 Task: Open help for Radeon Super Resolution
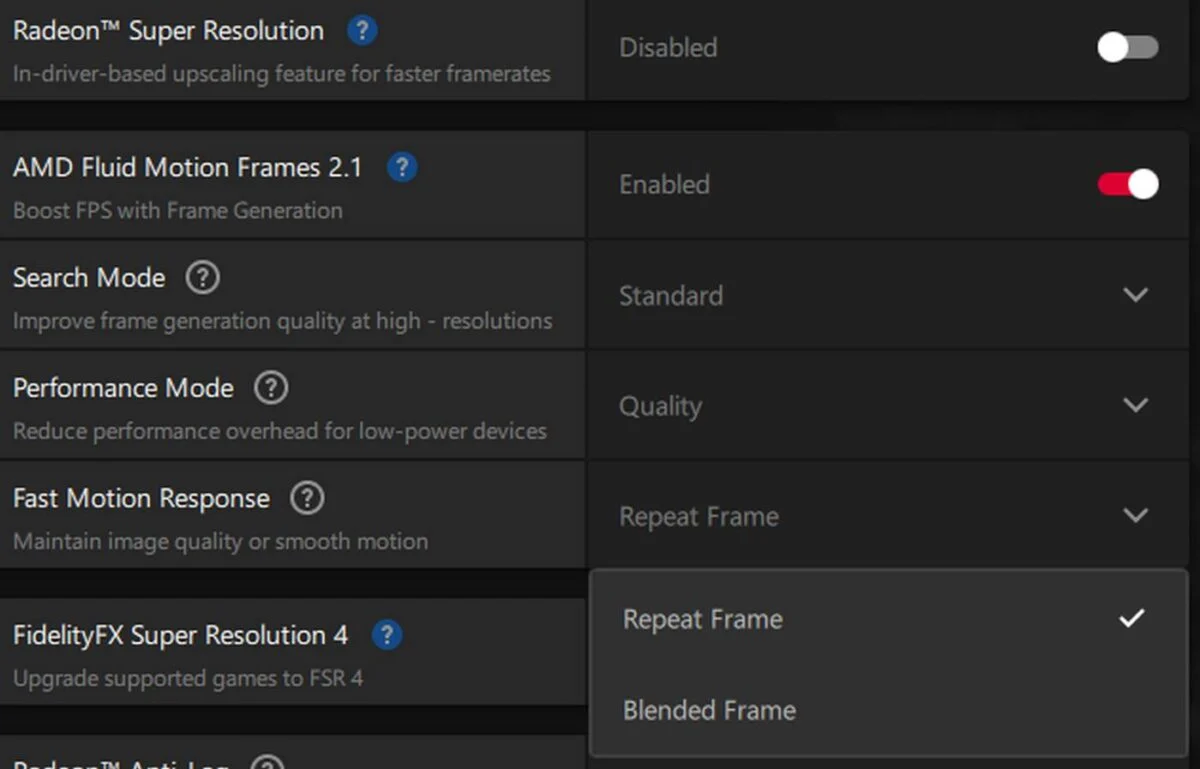pyautogui.click(x=362, y=31)
